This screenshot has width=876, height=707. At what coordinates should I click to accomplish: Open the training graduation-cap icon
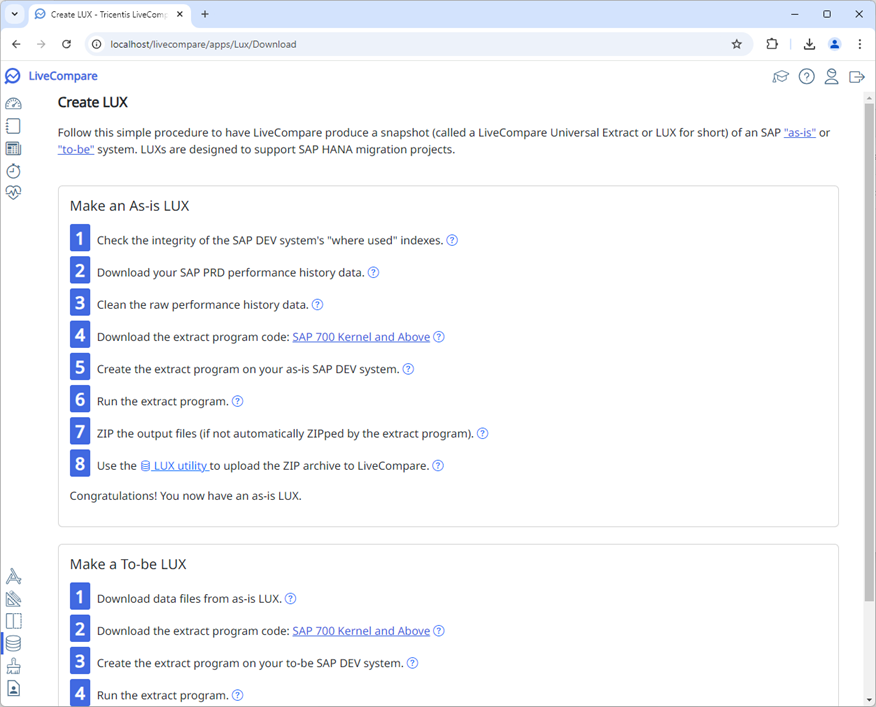(781, 76)
